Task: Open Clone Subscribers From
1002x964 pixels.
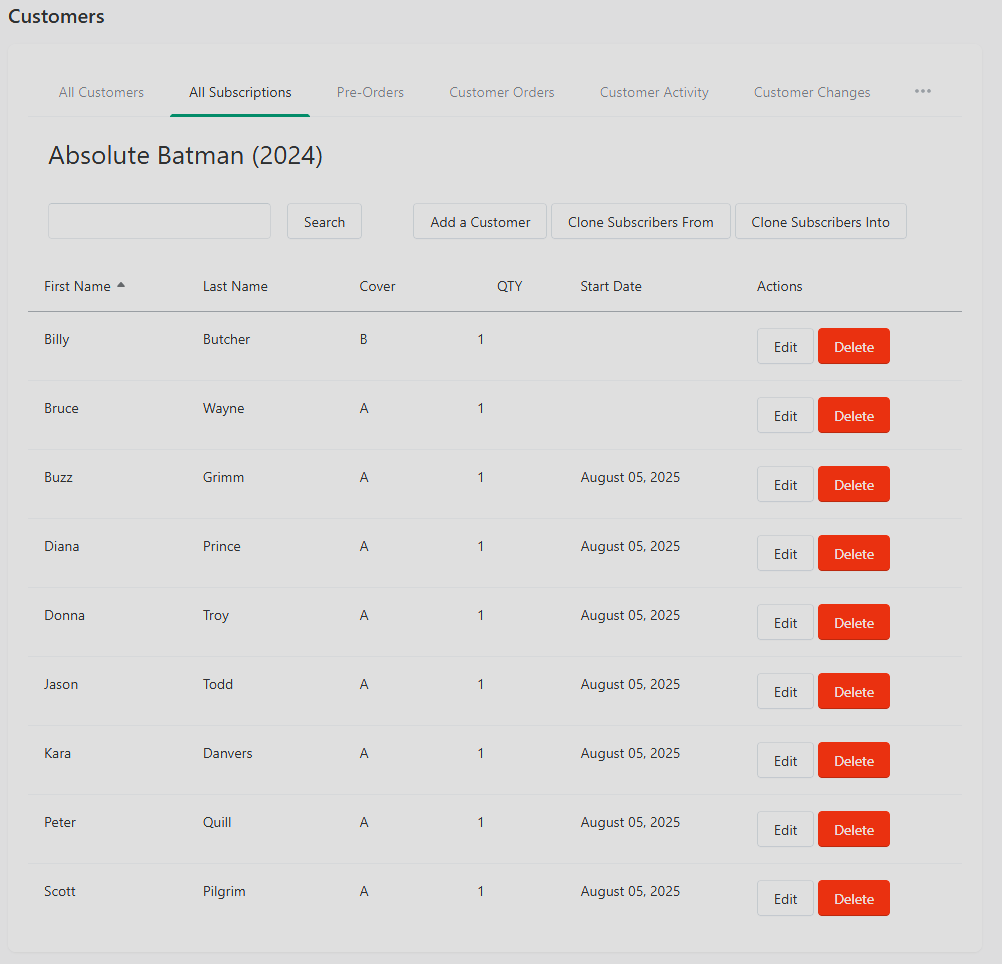Action: pyautogui.click(x=640, y=221)
